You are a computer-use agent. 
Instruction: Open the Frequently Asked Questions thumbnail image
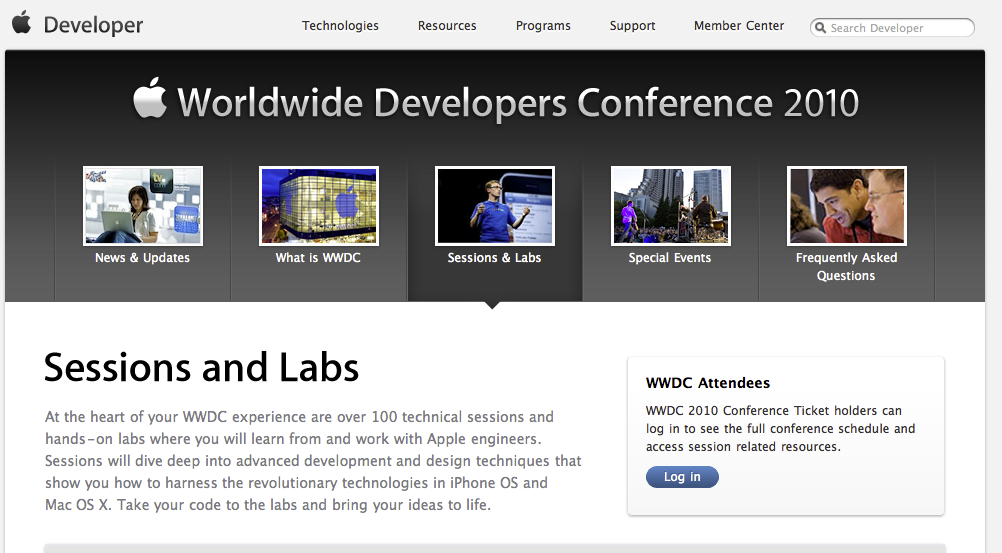coord(847,206)
